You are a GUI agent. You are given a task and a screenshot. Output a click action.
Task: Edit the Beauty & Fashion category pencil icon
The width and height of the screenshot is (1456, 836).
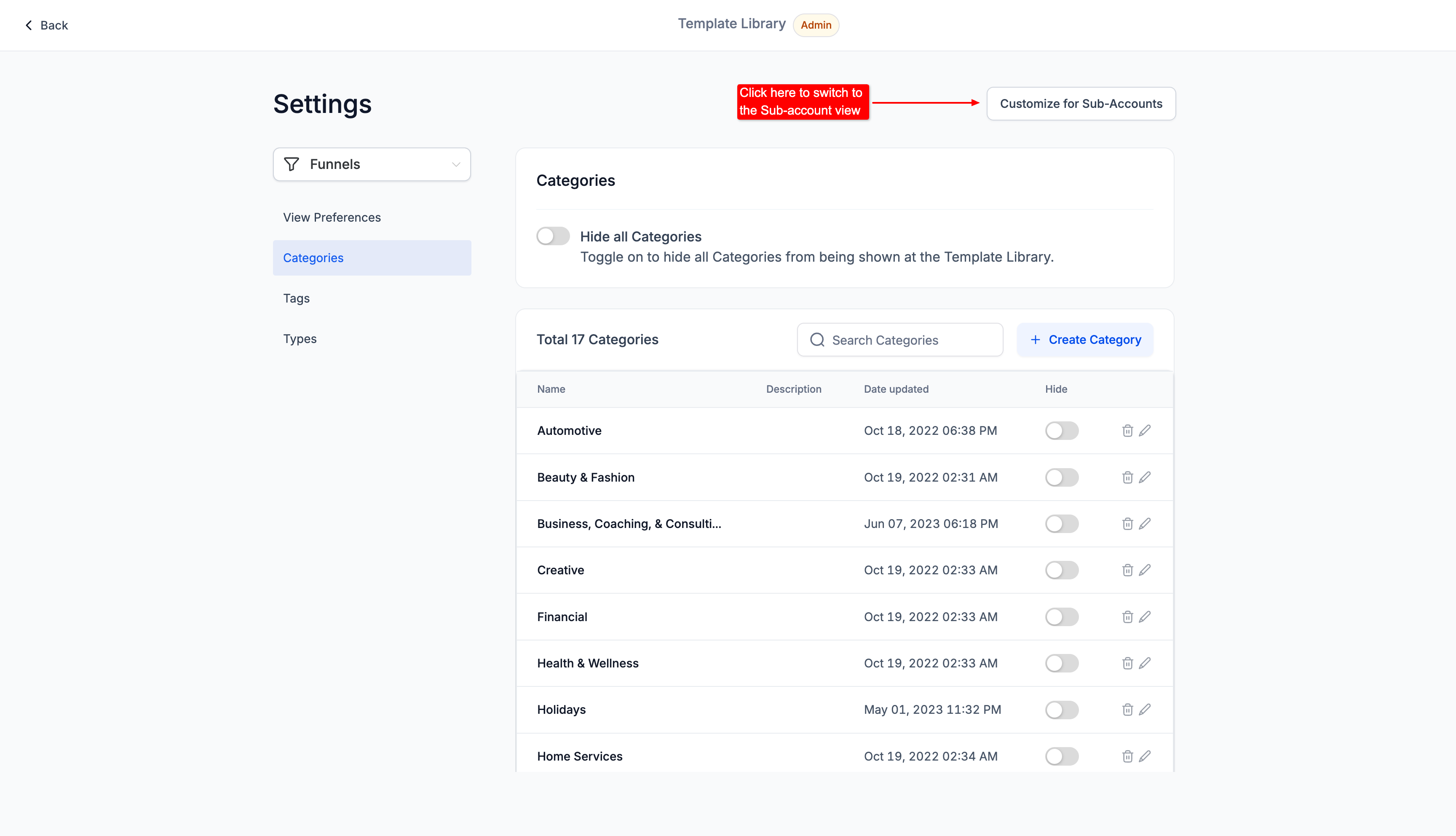(1145, 477)
